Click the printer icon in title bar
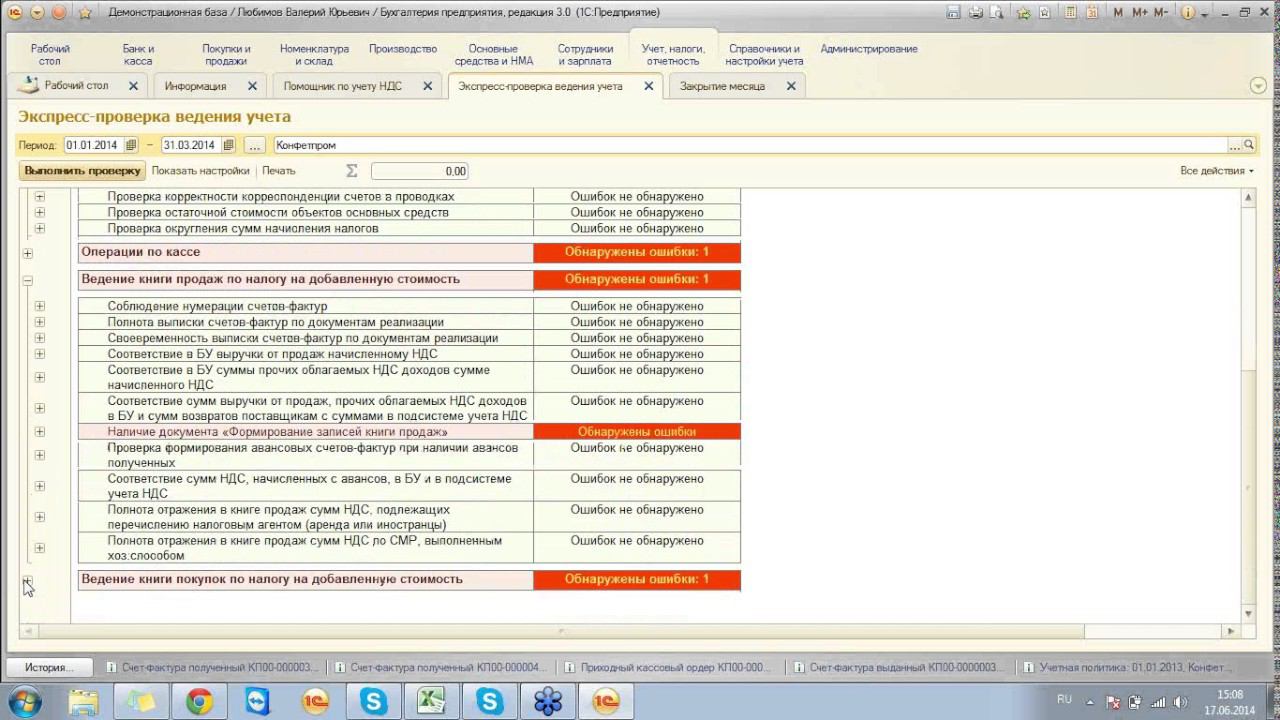This screenshot has width=1280, height=720. click(976, 13)
